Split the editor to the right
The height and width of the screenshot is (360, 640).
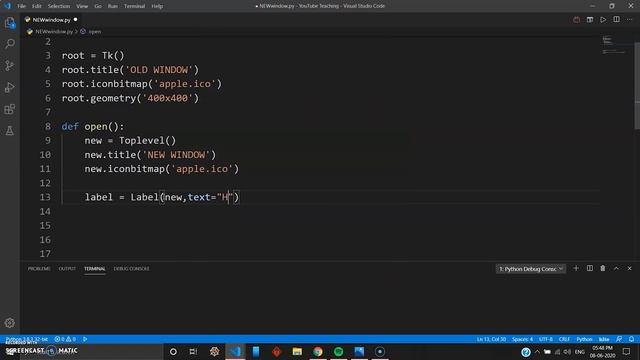coord(616,20)
